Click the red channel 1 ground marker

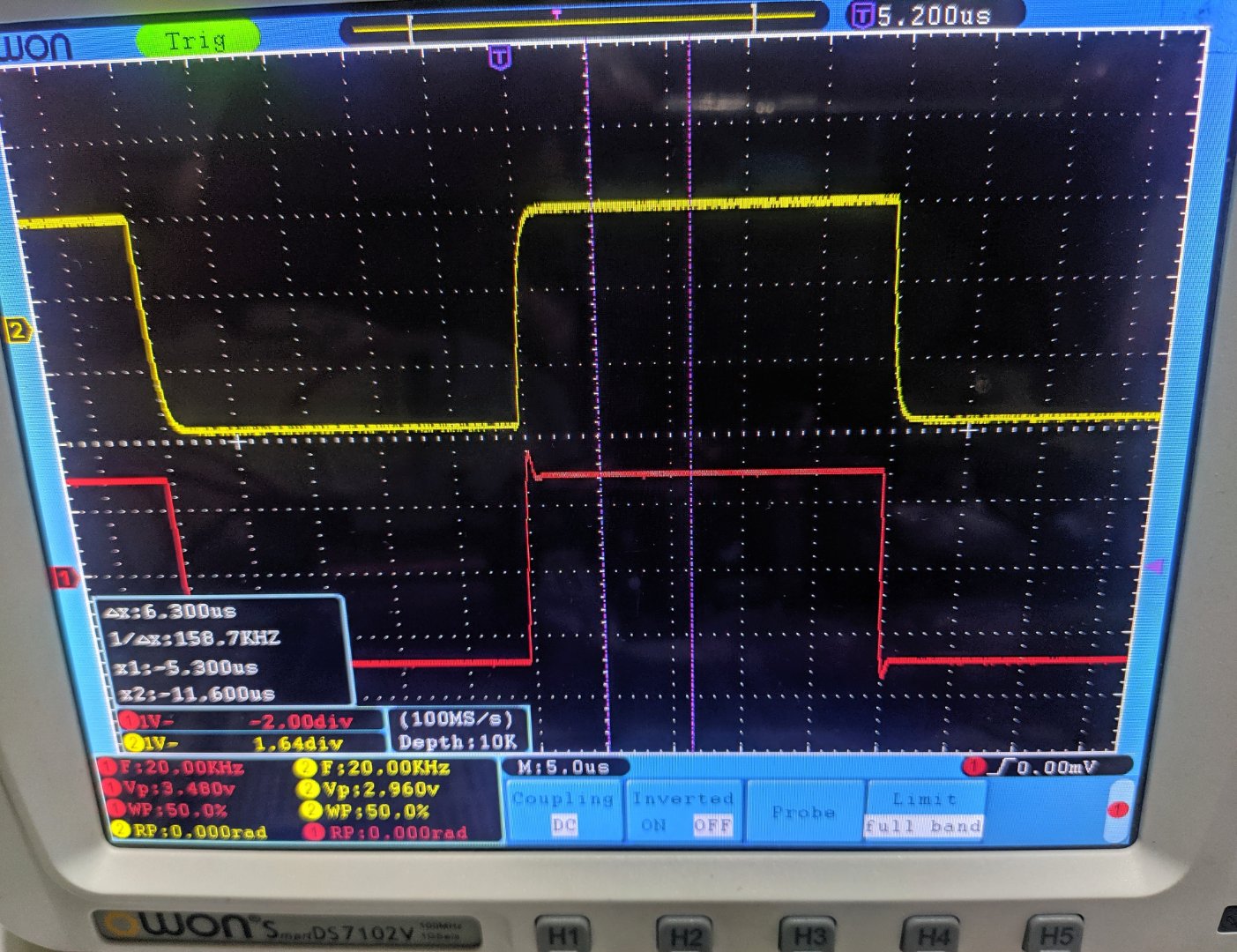coord(64,578)
